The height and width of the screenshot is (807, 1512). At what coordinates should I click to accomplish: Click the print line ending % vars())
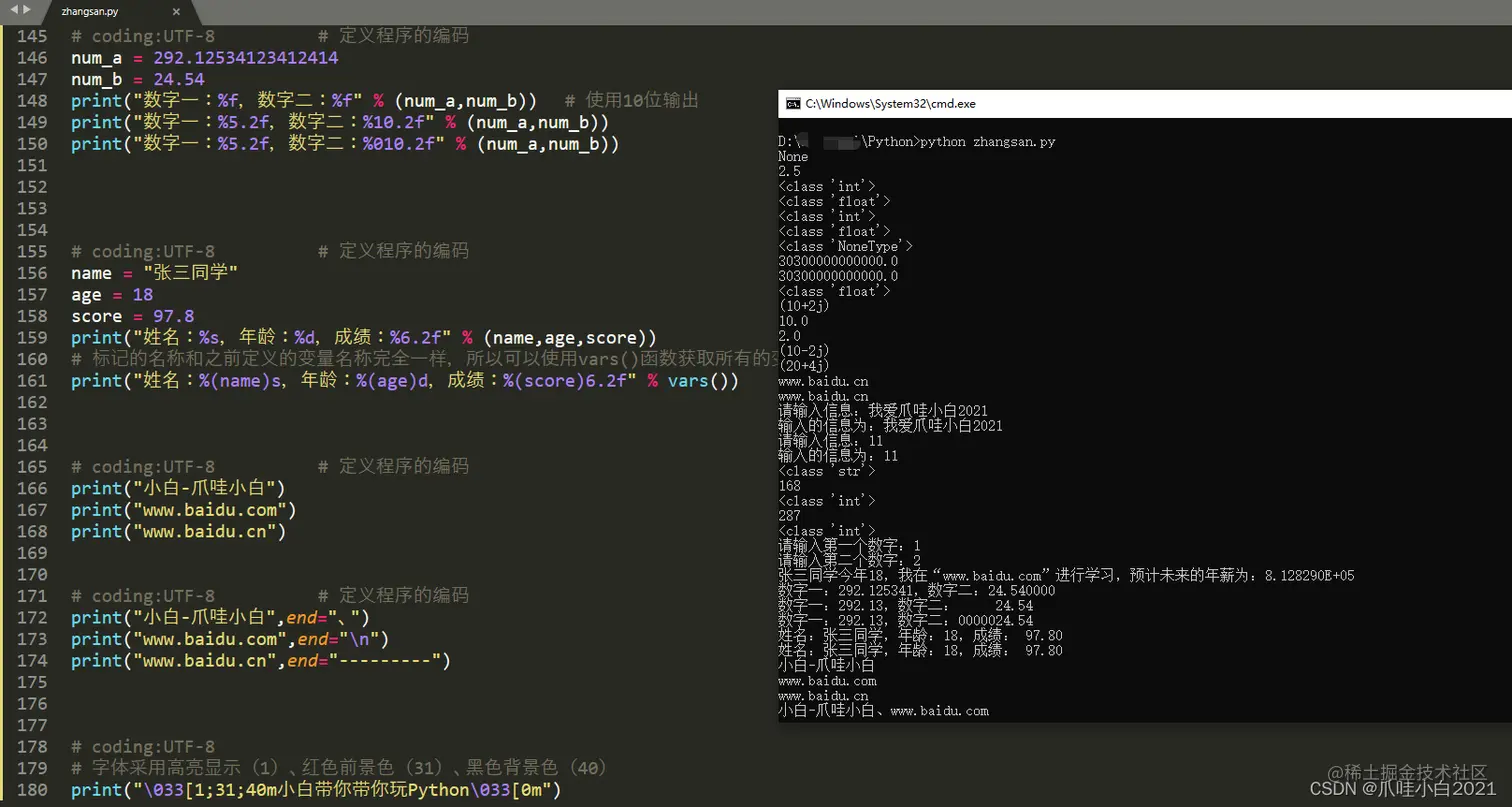(x=405, y=381)
